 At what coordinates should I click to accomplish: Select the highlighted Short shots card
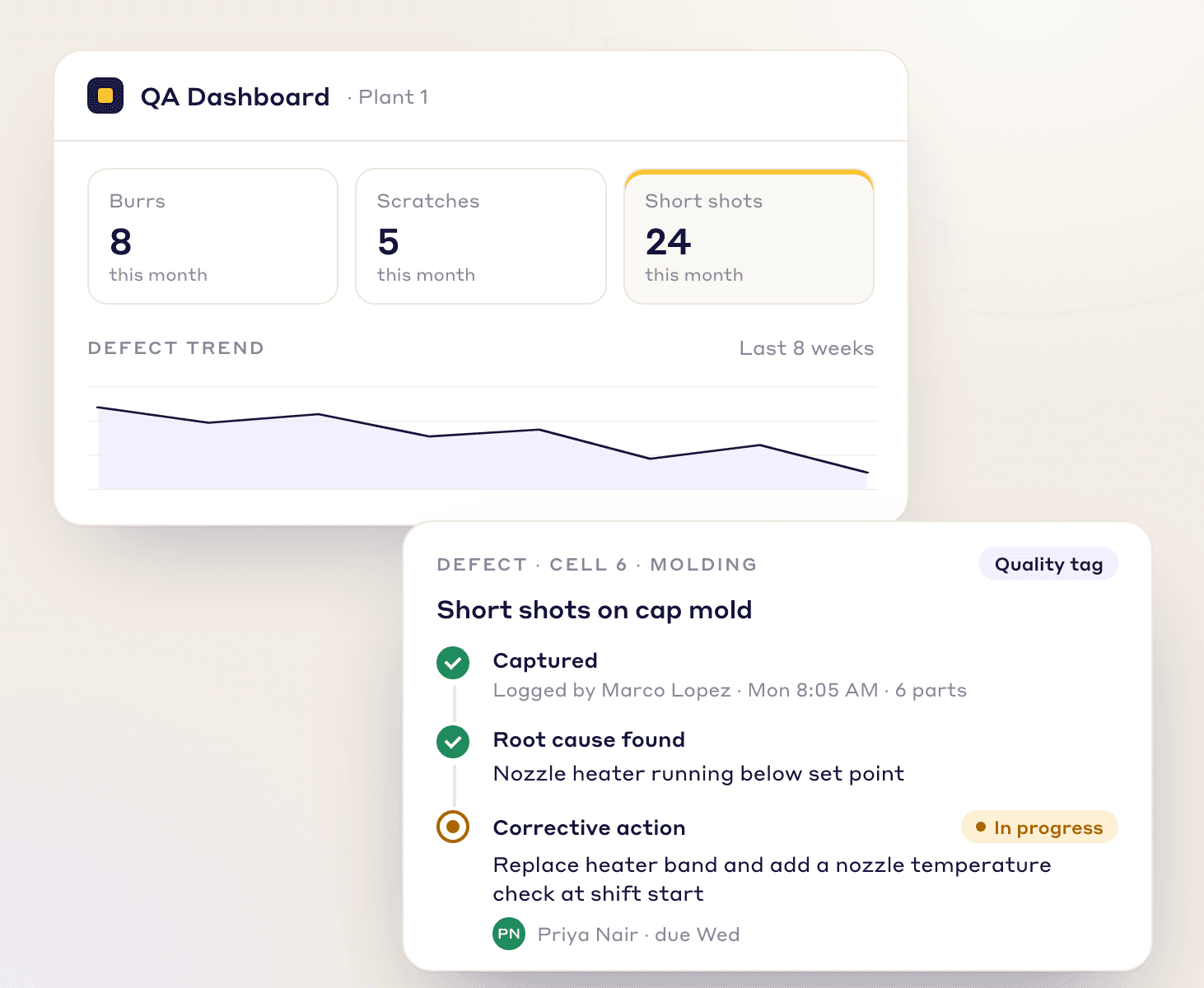tap(749, 236)
